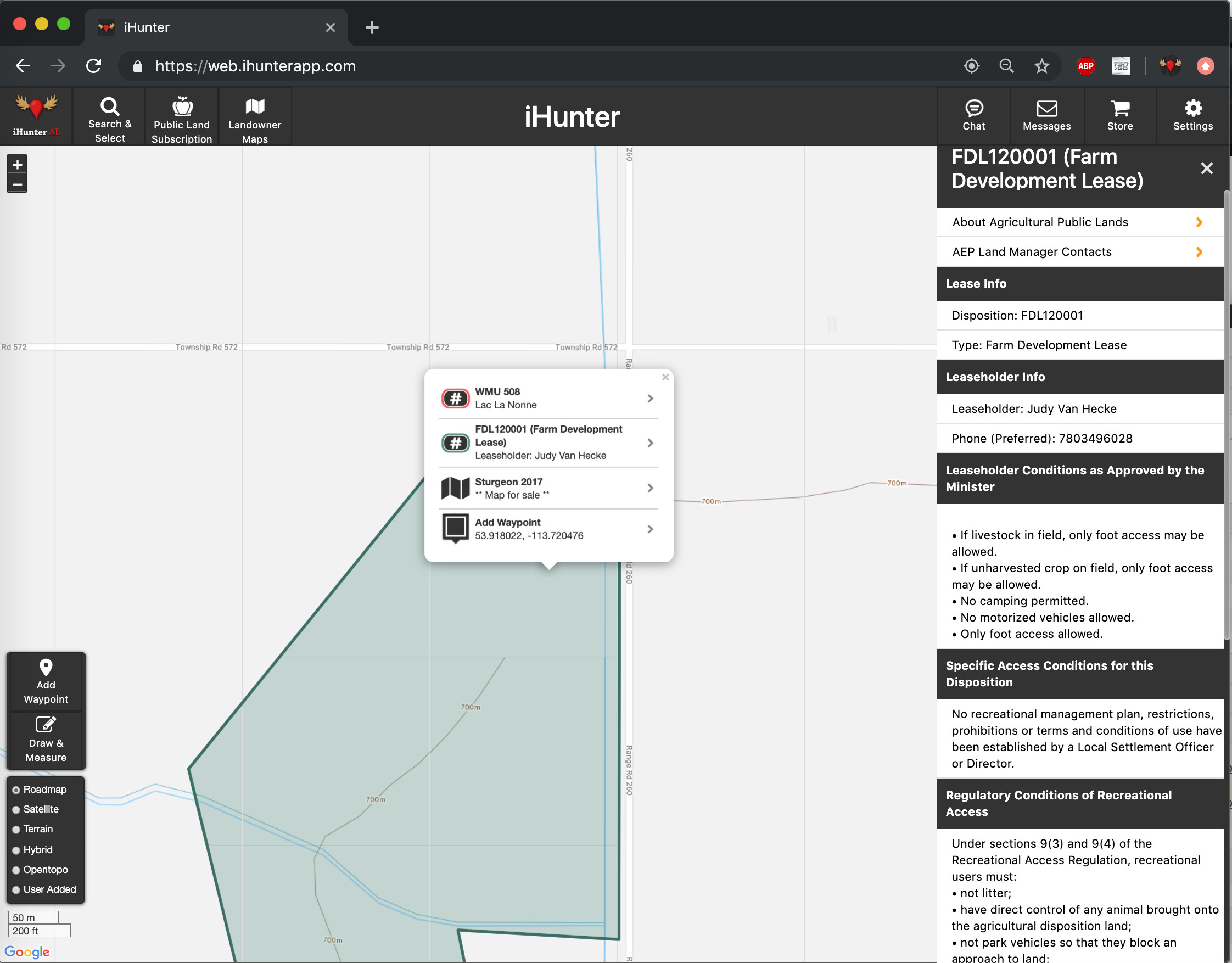Viewport: 1232px width, 963px height.
Task: Select Terrain map type
Action: tap(16, 829)
